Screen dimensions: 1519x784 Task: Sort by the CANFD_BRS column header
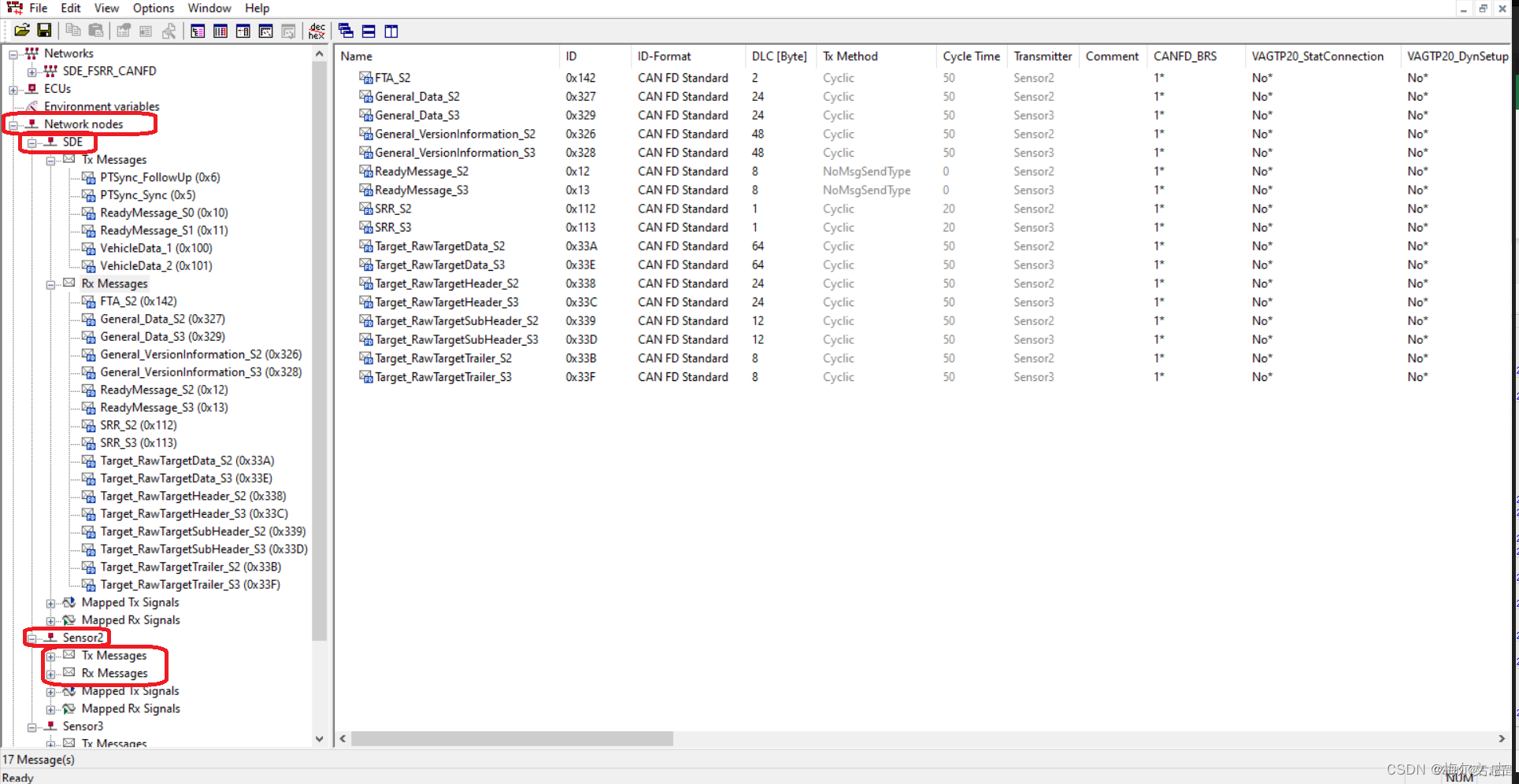point(1196,56)
